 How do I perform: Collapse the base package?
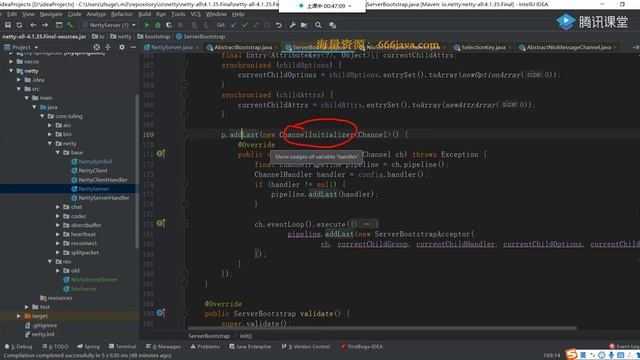pyautogui.click(x=58, y=153)
